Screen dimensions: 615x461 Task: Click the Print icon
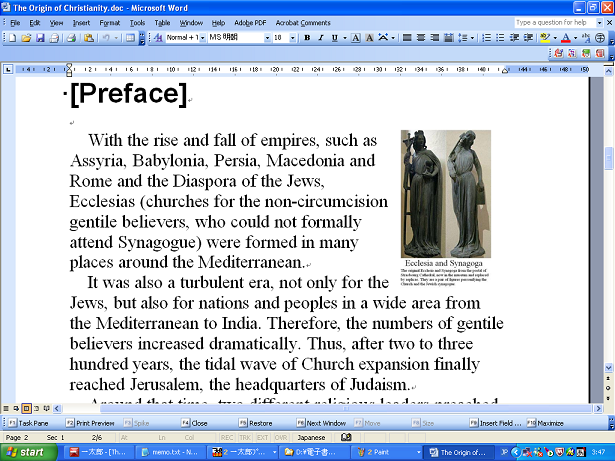click(x=73, y=38)
